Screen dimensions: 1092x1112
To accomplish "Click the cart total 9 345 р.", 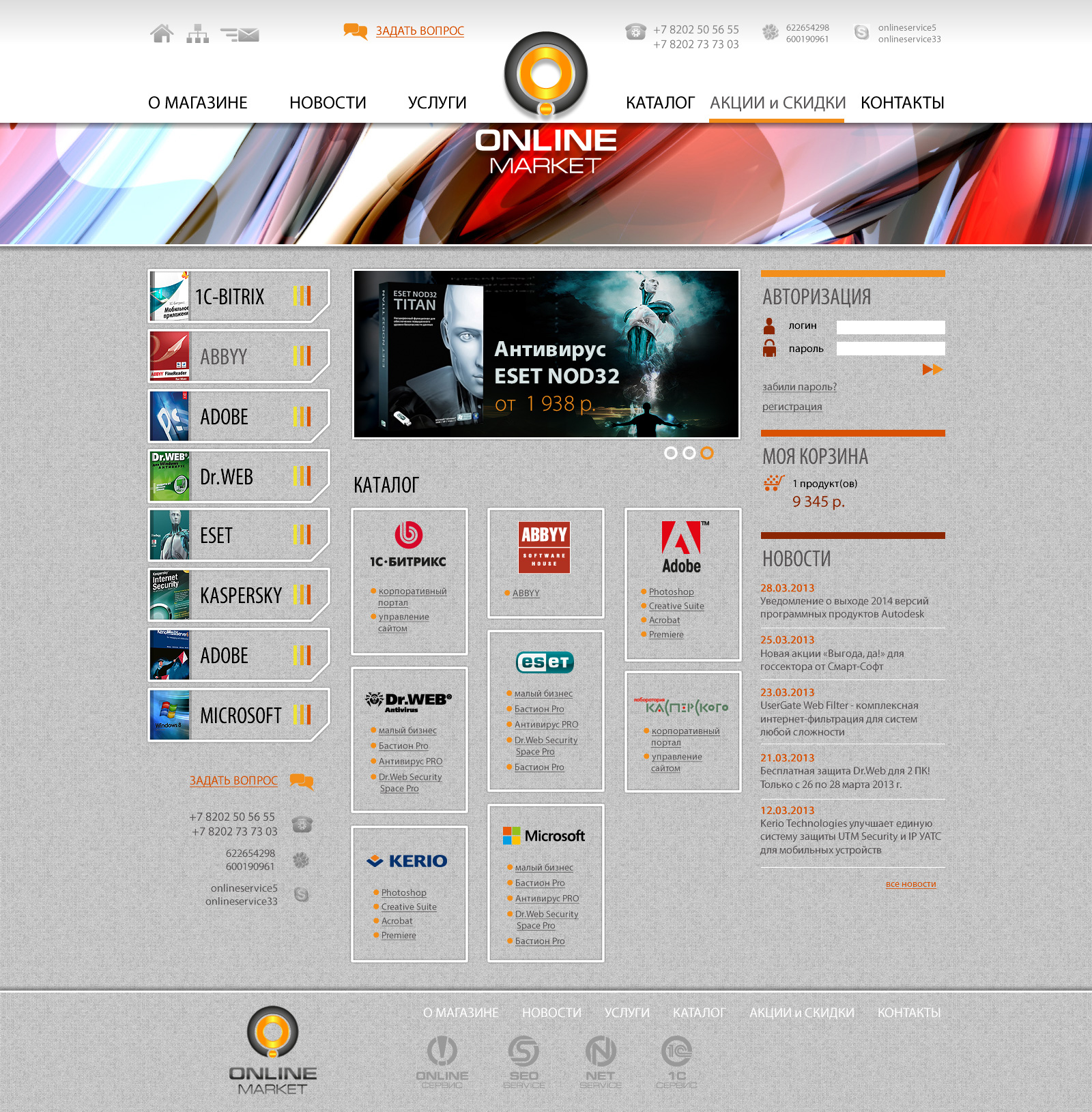I will click(x=818, y=502).
